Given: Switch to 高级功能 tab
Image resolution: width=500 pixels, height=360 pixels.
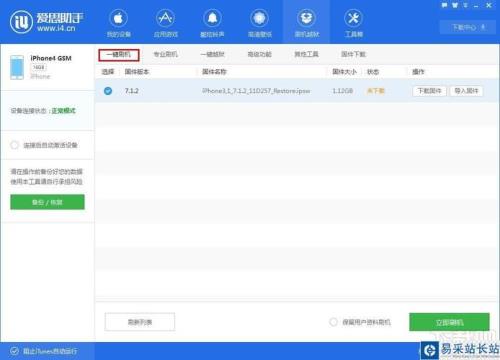Looking at the screenshot, I should click(260, 54).
